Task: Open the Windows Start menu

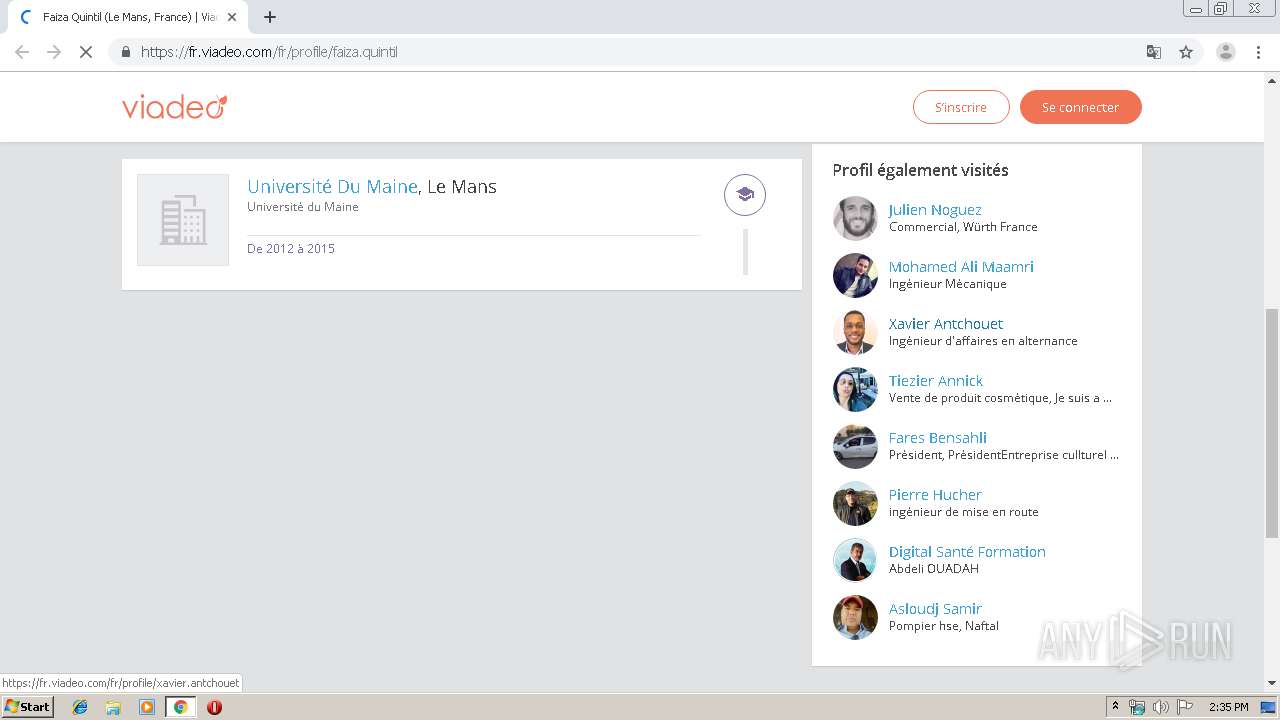Action: [28, 707]
